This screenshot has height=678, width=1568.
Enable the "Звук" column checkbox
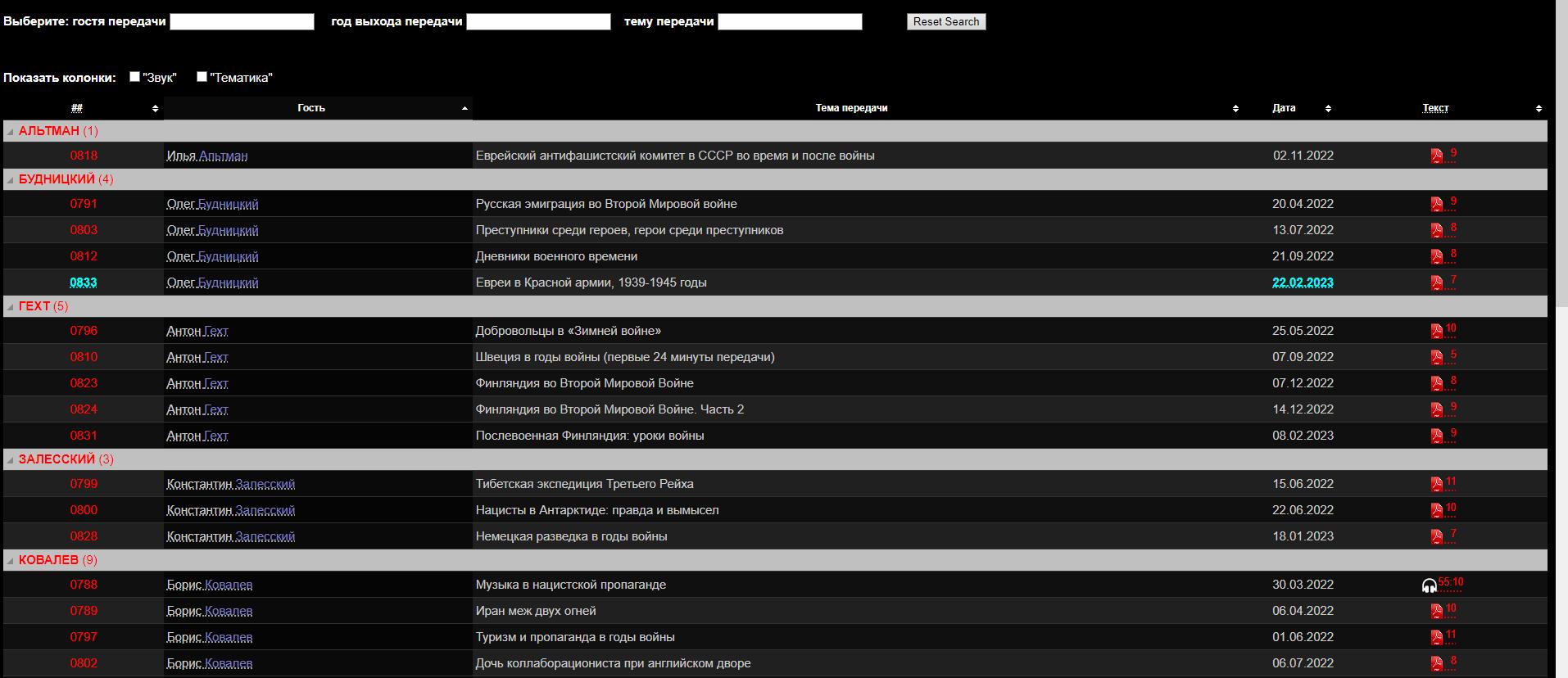click(x=135, y=77)
